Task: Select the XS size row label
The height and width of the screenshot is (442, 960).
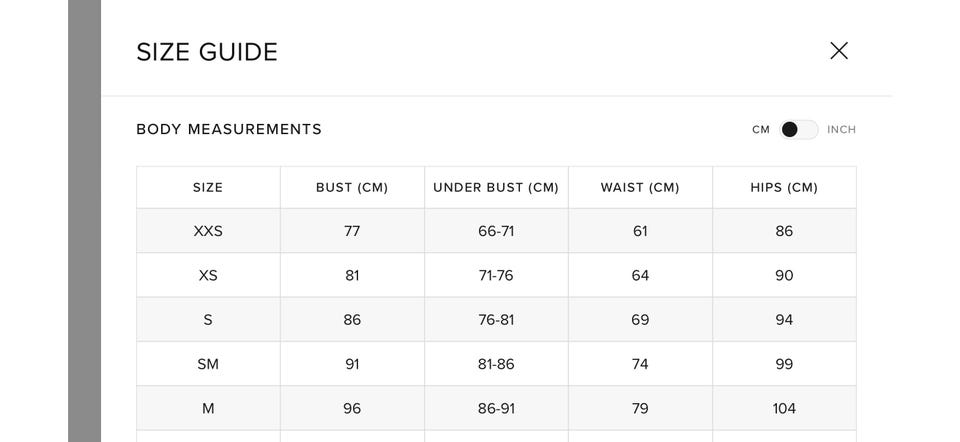Action: [x=208, y=275]
